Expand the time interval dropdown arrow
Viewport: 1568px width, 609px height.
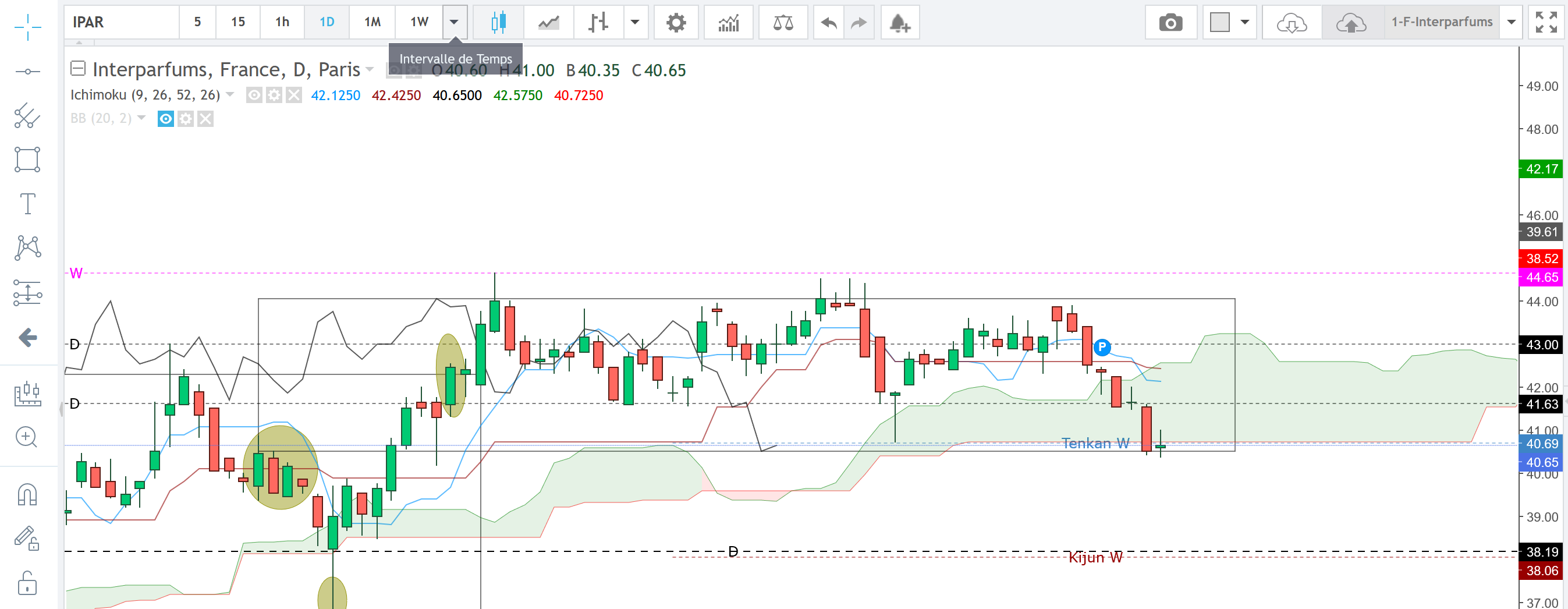pos(454,23)
